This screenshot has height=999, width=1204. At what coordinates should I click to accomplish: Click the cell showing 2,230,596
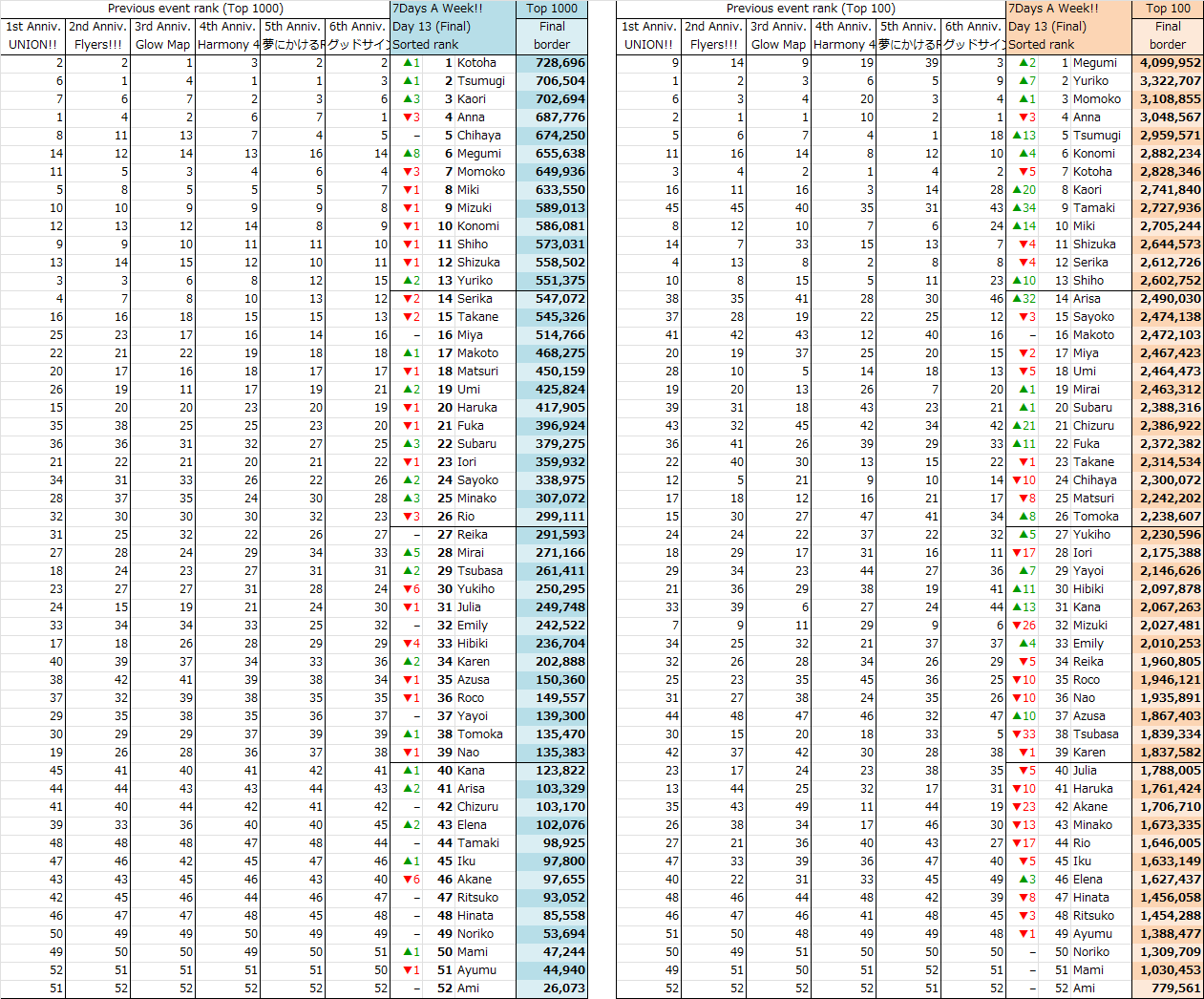coord(1168,535)
